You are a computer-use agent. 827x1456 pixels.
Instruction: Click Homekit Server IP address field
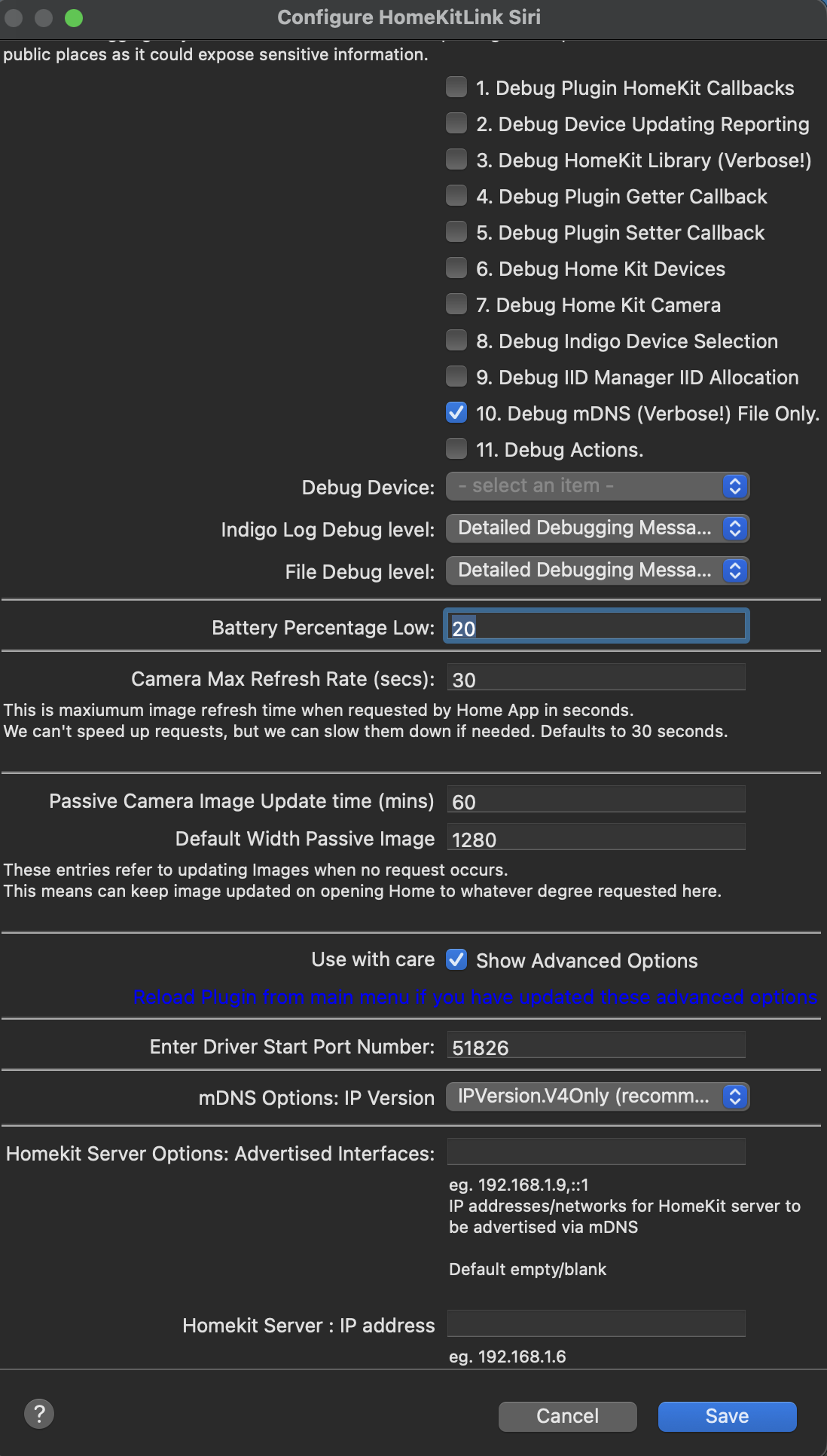pyautogui.click(x=597, y=1324)
